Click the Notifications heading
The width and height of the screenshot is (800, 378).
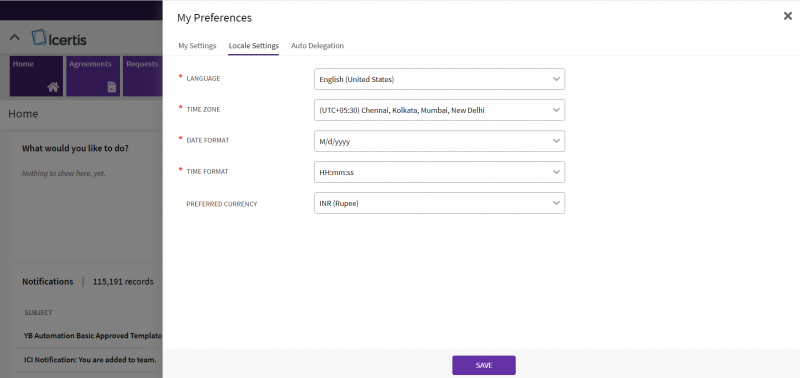[x=47, y=282]
